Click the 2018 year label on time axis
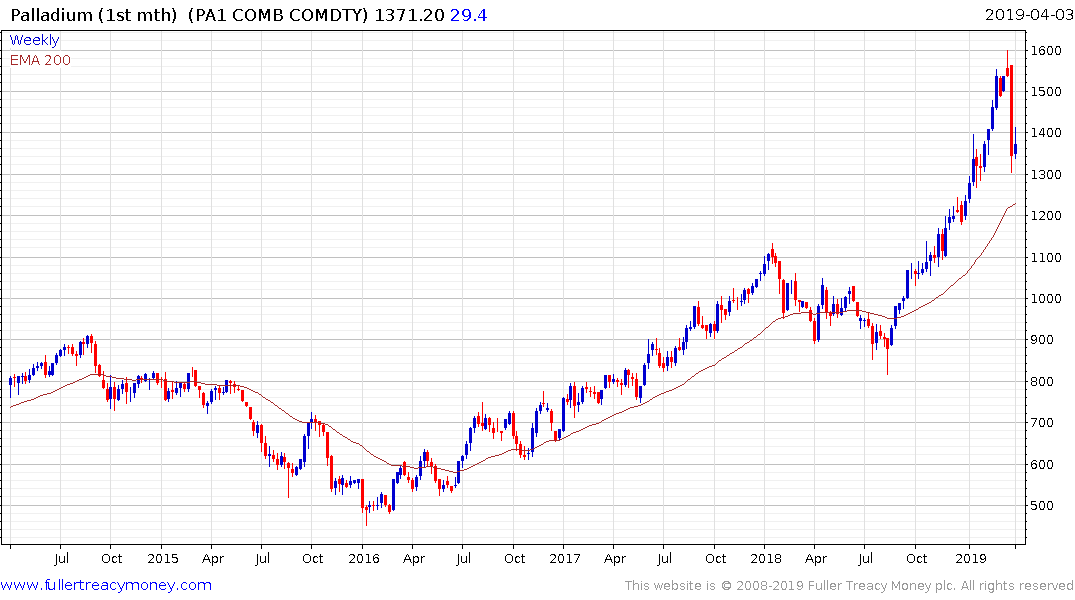The height and width of the screenshot is (600, 1075). click(766, 558)
